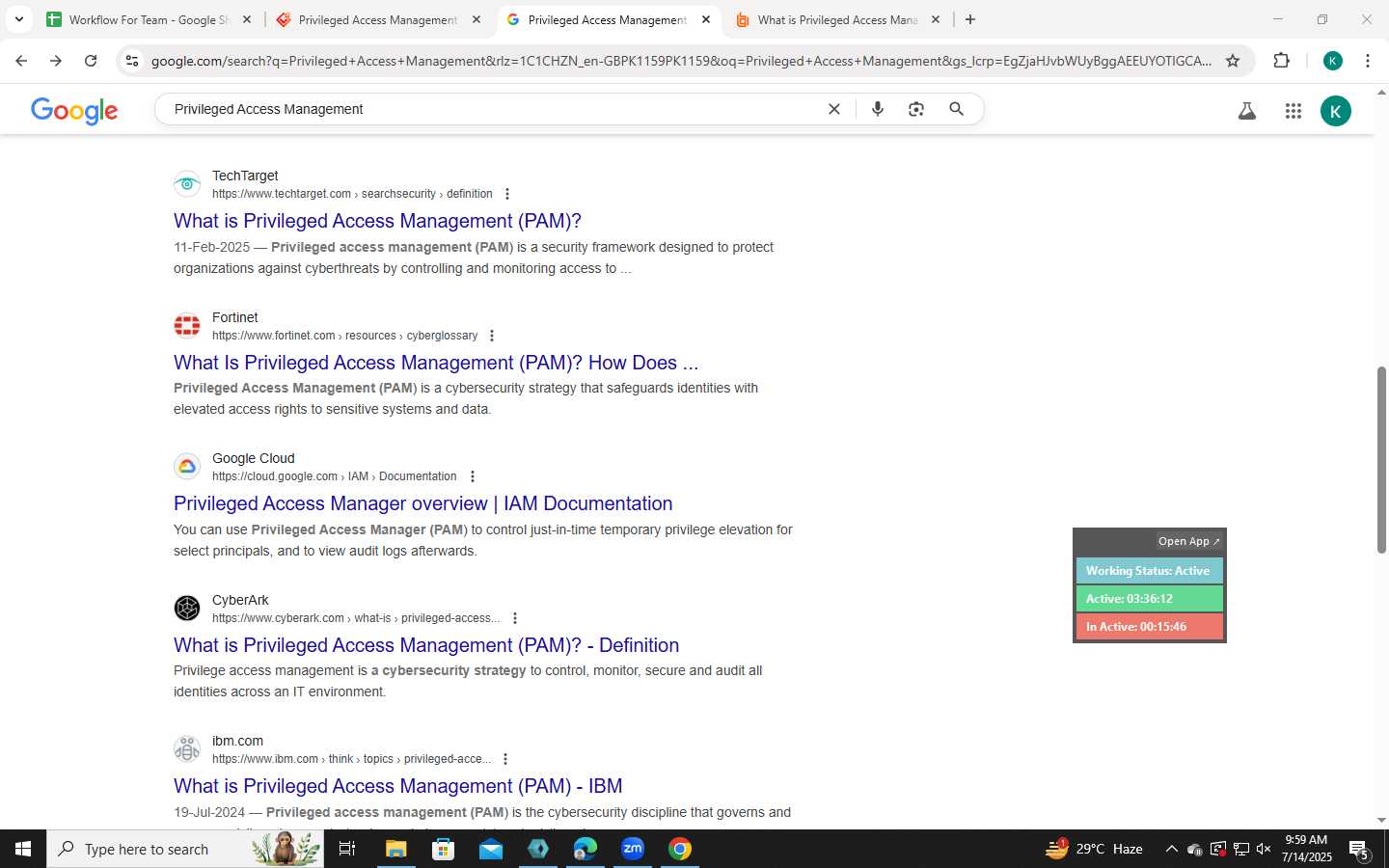Viewport: 1389px width, 868px height.
Task: Switch to second Privileged Access Management tab
Action: (x=379, y=19)
